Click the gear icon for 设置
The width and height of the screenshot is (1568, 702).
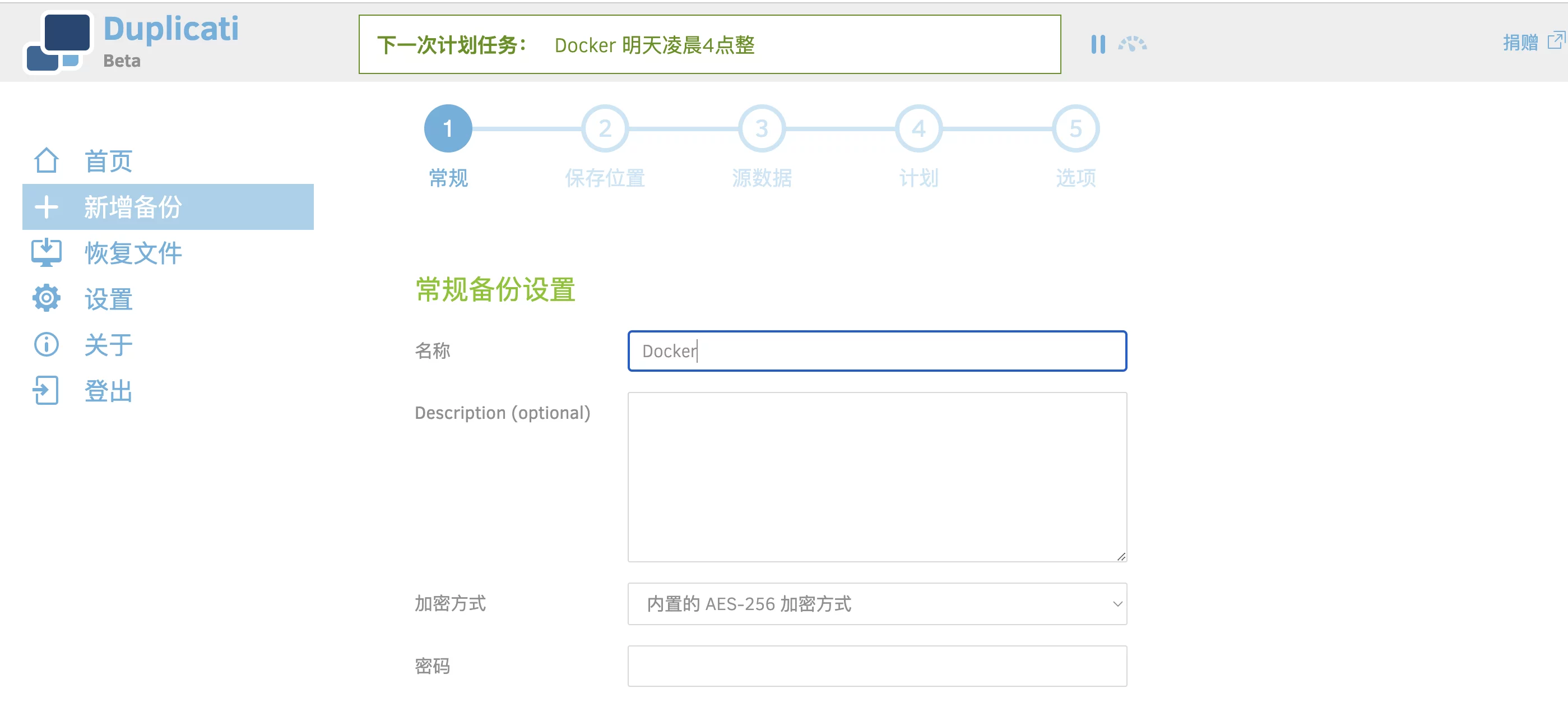click(x=47, y=298)
